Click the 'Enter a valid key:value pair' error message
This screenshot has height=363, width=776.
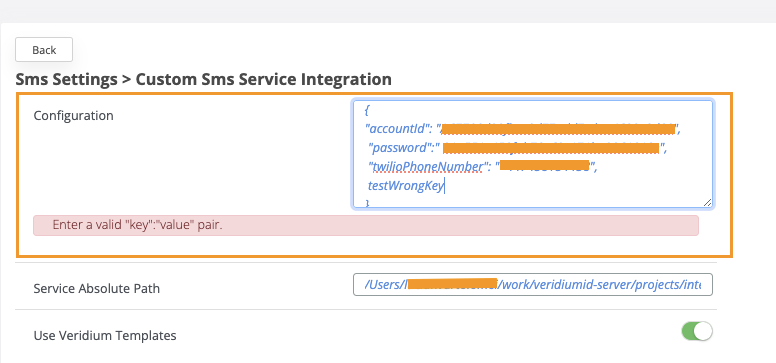pos(138,225)
